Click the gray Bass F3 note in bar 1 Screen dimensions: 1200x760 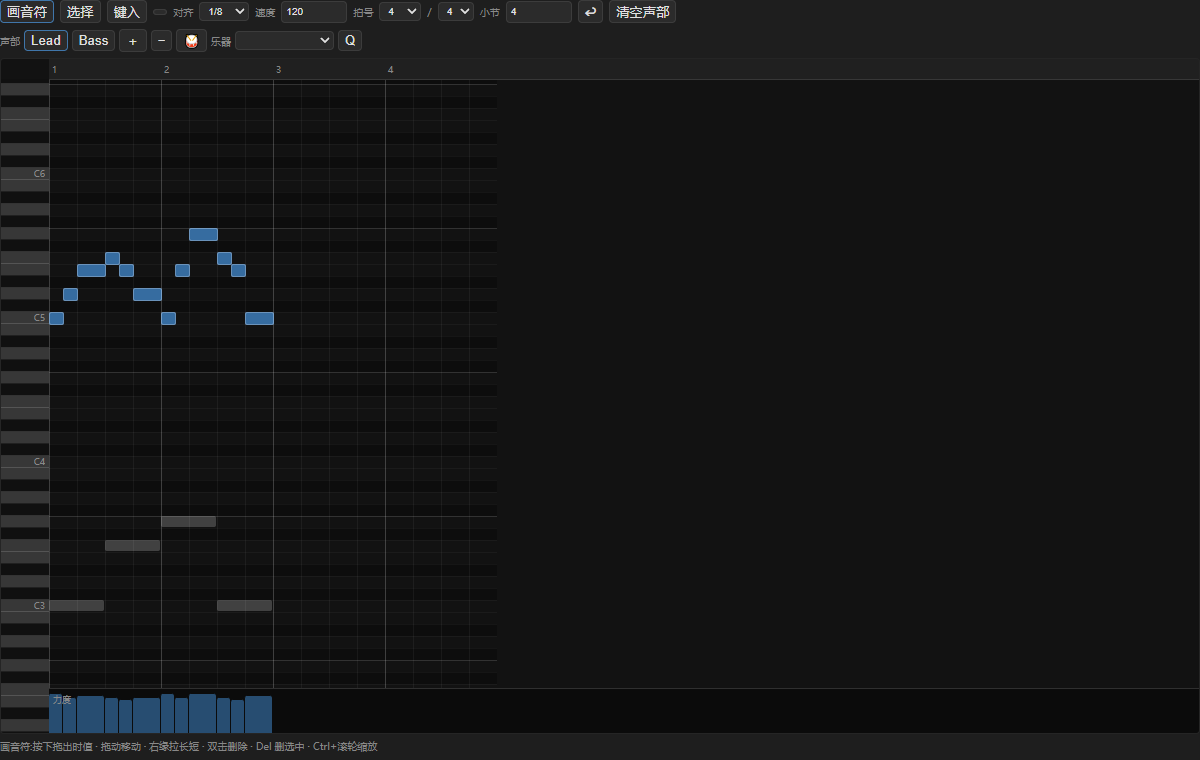pyautogui.click(x=133, y=546)
